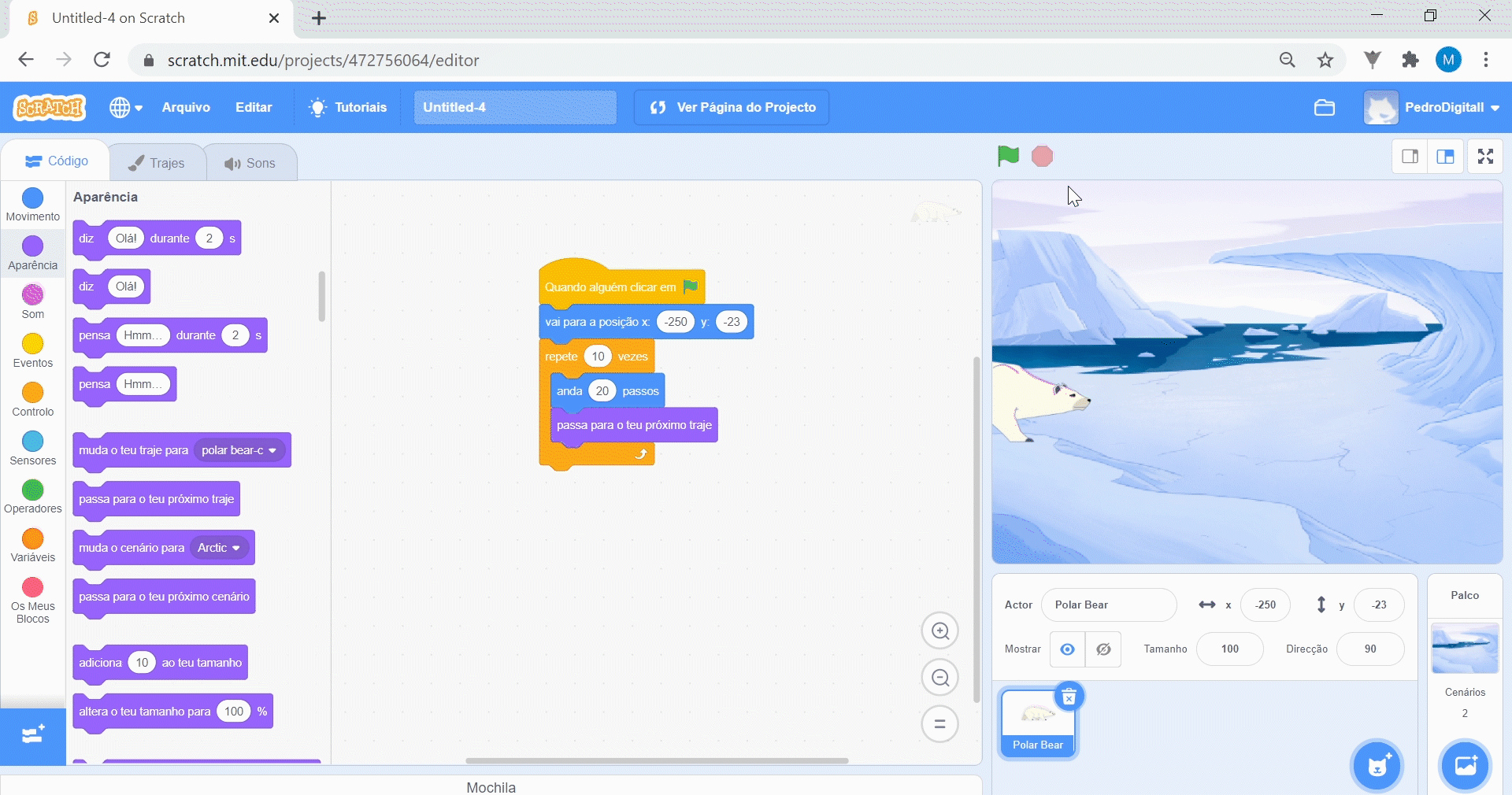Click the choose a sprite button

(1377, 764)
